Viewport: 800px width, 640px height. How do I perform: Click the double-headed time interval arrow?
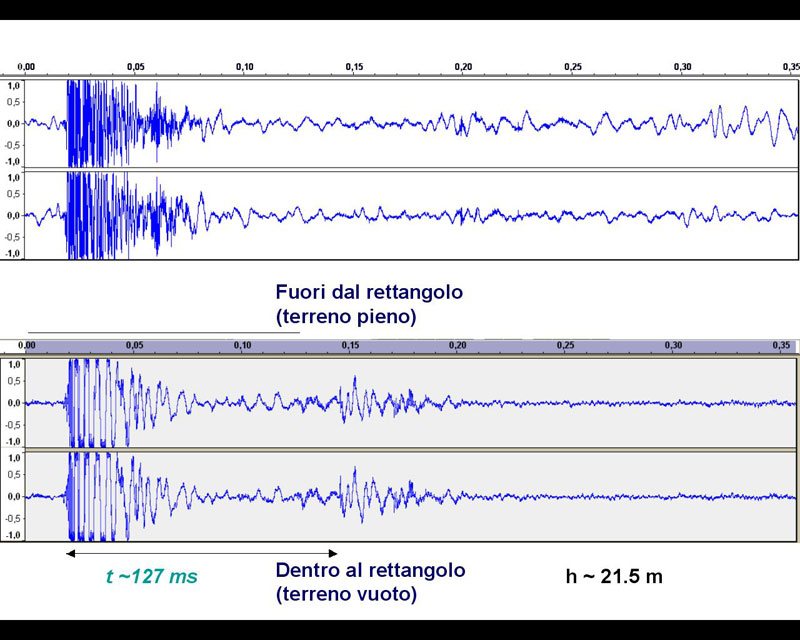[x=202, y=553]
